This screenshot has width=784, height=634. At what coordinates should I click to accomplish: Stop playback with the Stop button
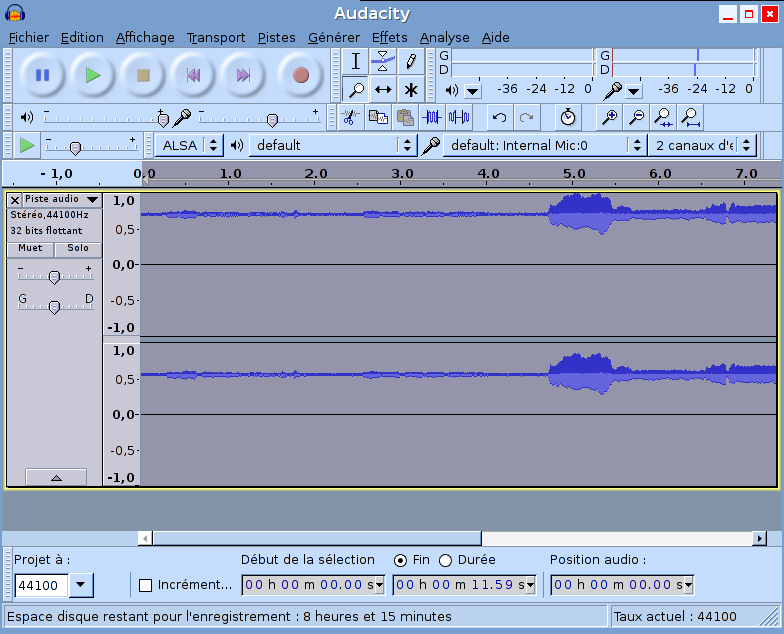click(144, 76)
